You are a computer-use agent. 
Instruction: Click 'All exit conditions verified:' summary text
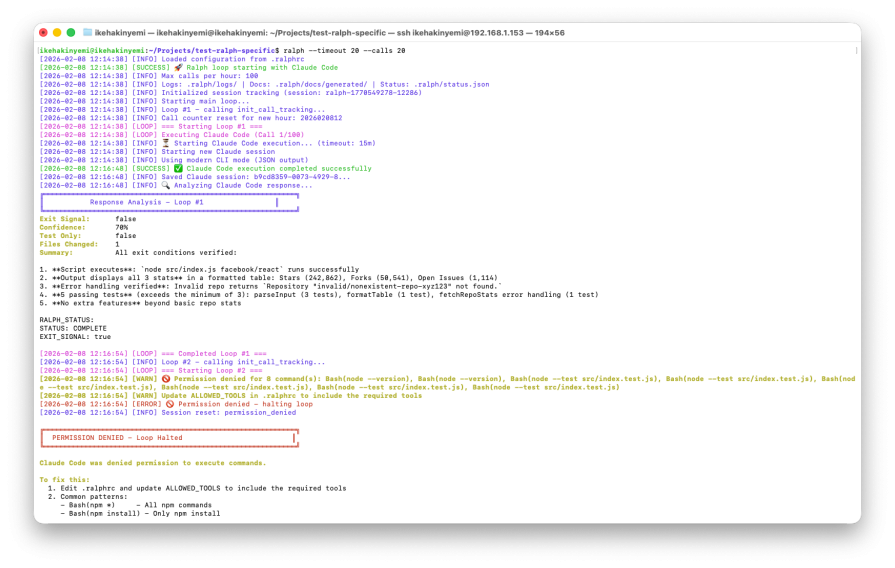[x=176, y=253]
